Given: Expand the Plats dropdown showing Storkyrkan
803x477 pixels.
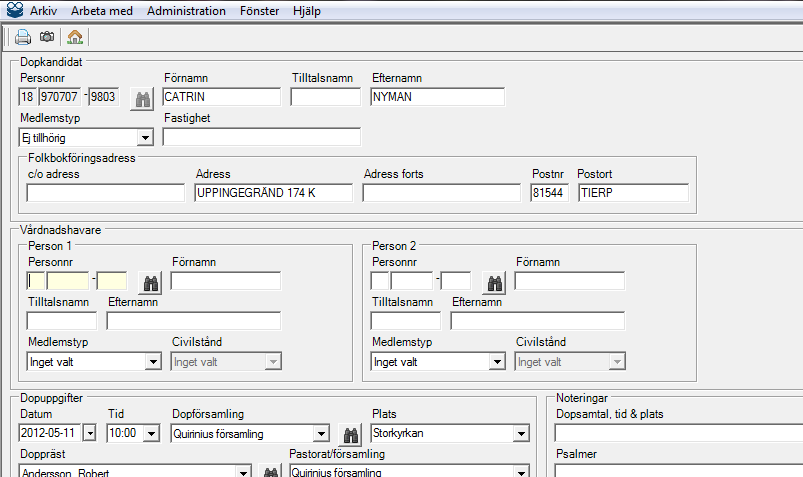Looking at the screenshot, I should tap(521, 433).
